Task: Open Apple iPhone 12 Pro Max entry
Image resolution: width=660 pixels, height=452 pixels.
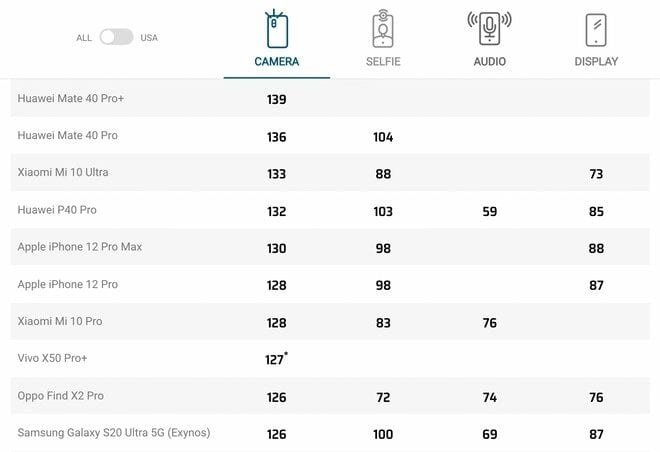Action: tap(80, 247)
